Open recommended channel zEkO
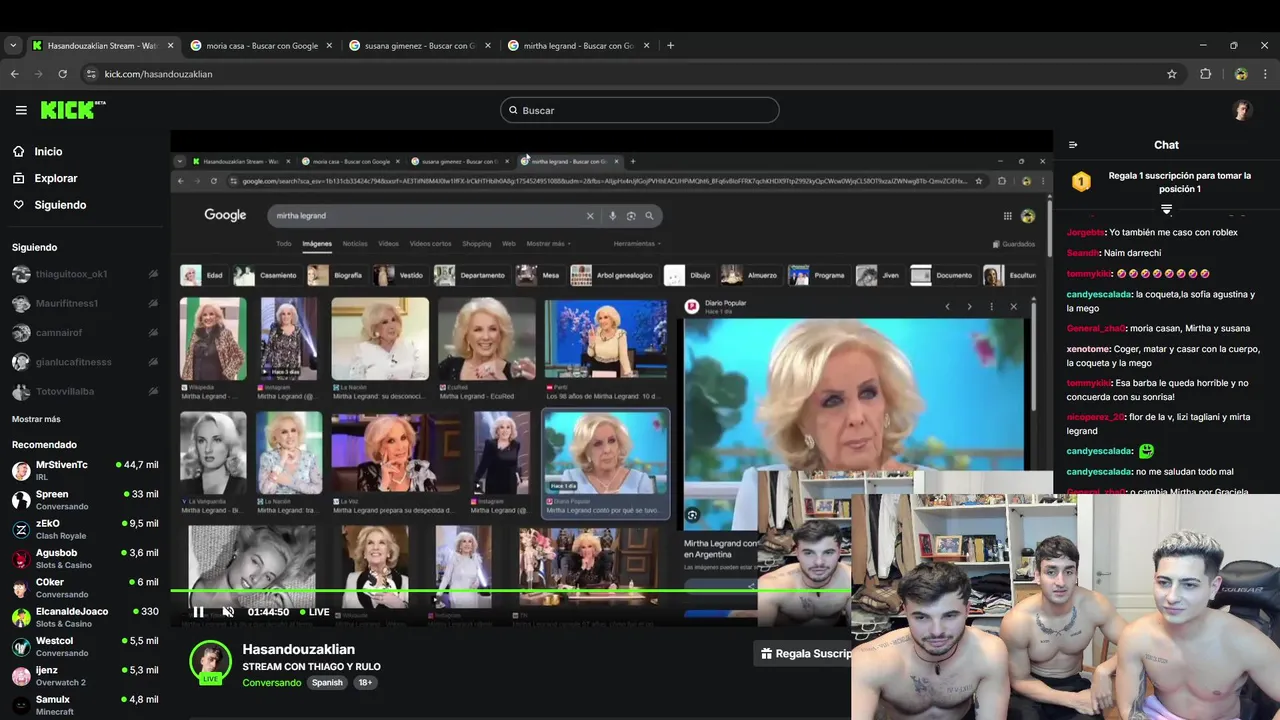Viewport: 1280px width, 720px height. click(x=84, y=529)
